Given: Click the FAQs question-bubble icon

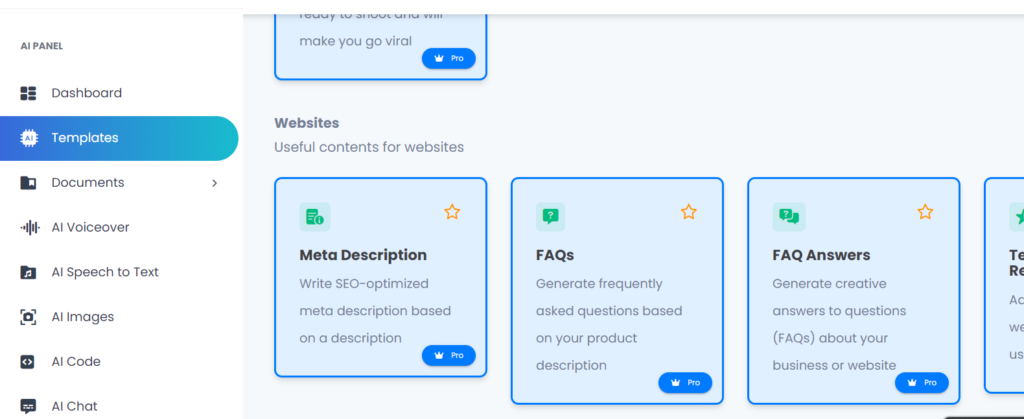Looking at the screenshot, I should pos(551,217).
